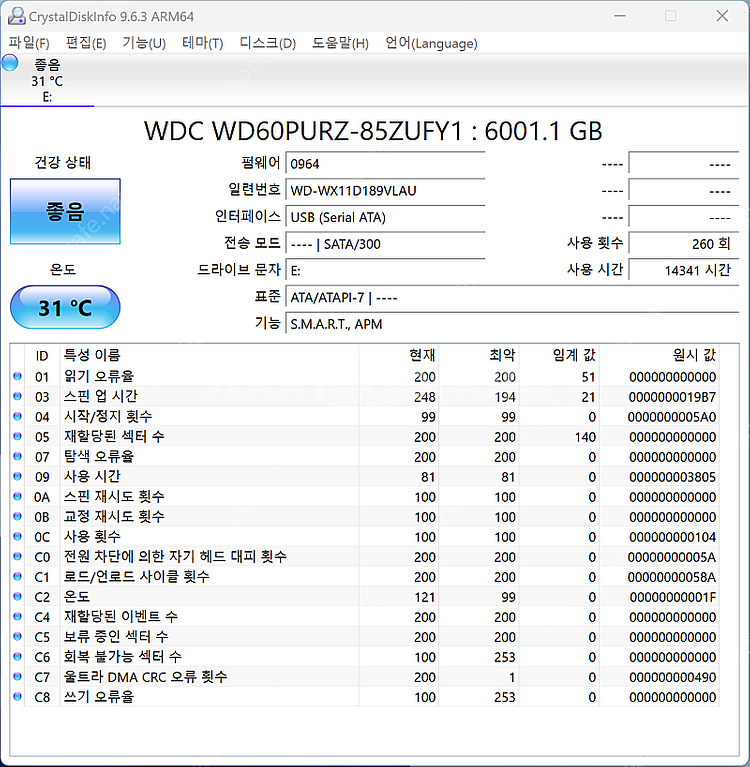Select the 스핀 업 시간 attribute name
Viewport: 750px width, 767px height.
coord(101,397)
